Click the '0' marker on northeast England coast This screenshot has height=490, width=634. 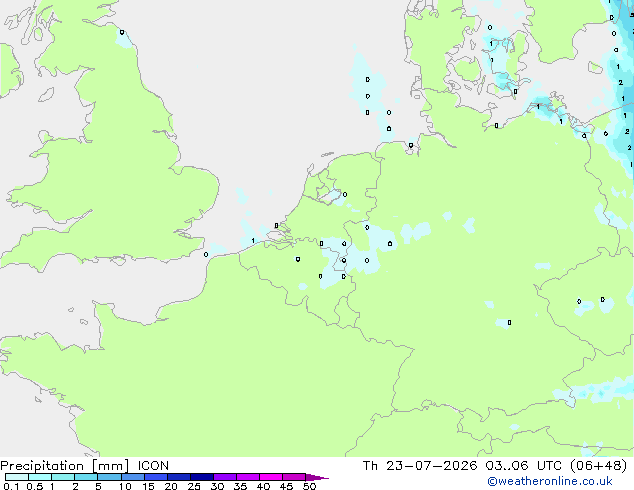pyautogui.click(x=122, y=32)
